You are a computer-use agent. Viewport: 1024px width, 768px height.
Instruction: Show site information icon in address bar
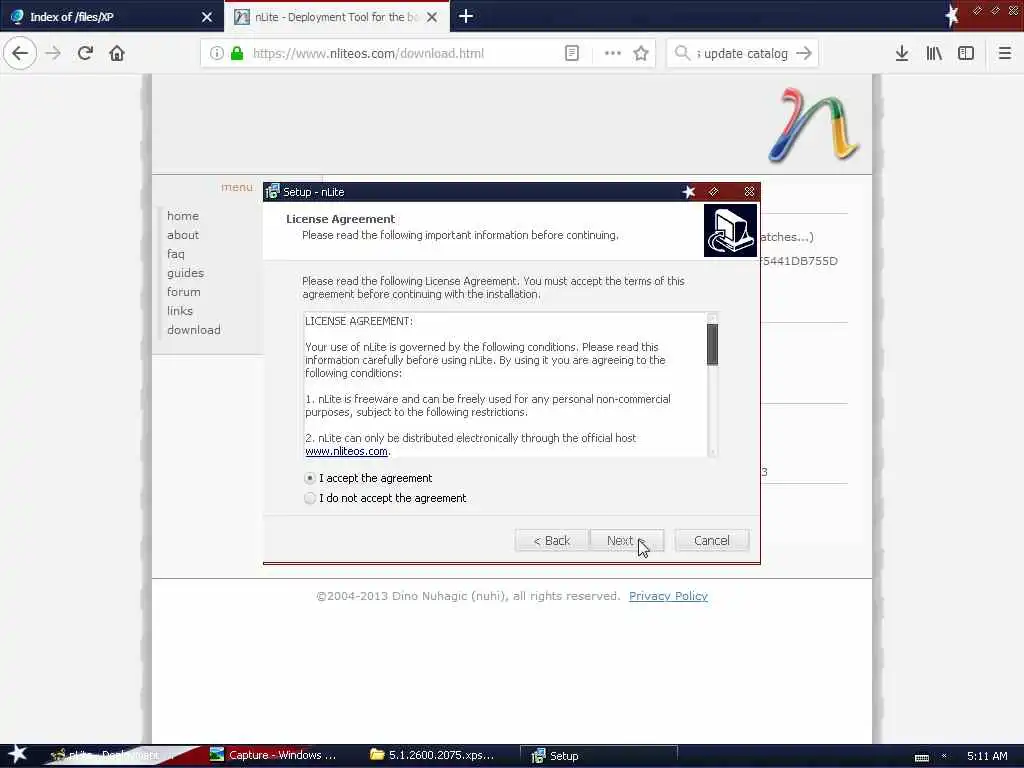pyautogui.click(x=217, y=53)
